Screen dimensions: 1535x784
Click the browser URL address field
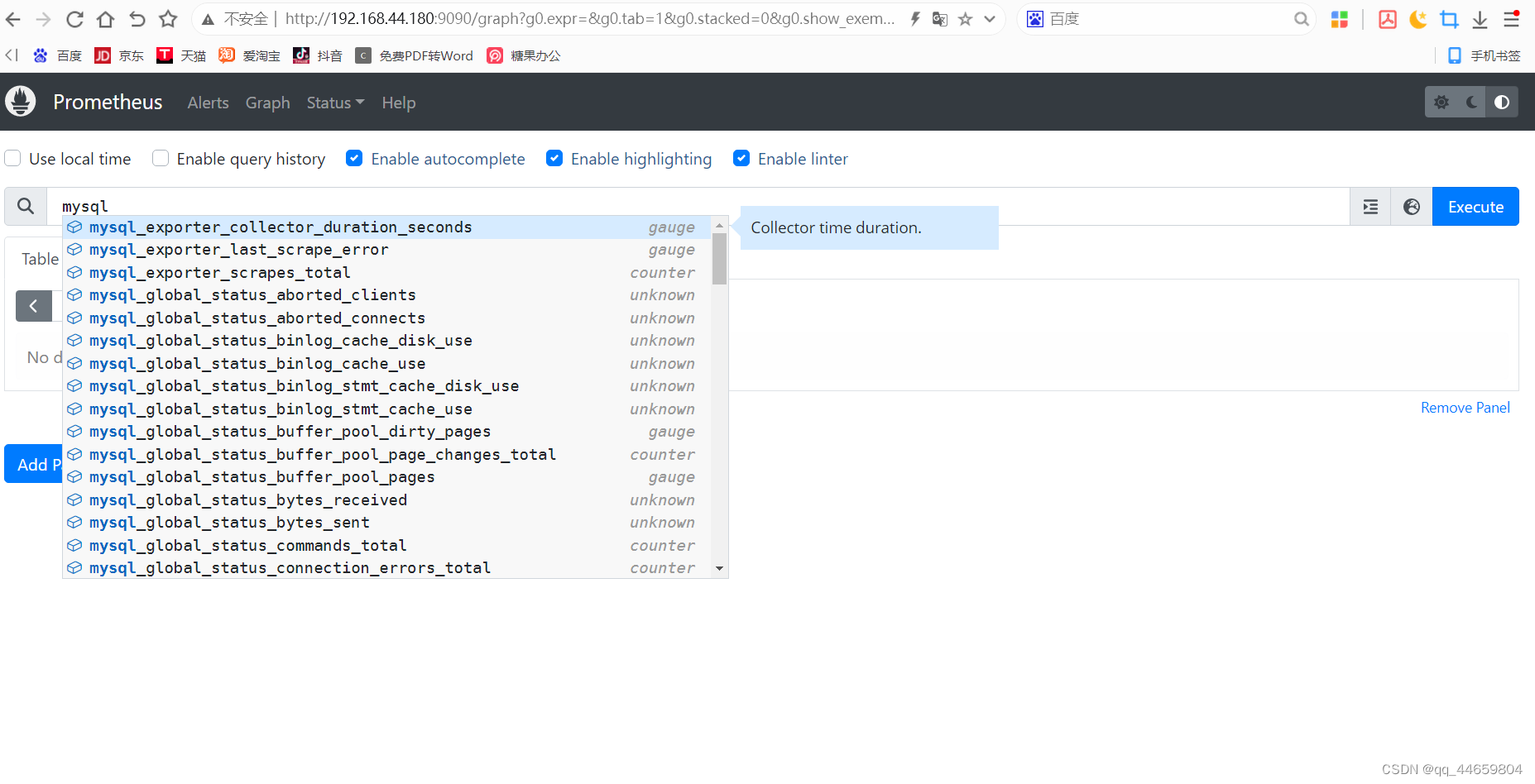pyautogui.click(x=589, y=19)
